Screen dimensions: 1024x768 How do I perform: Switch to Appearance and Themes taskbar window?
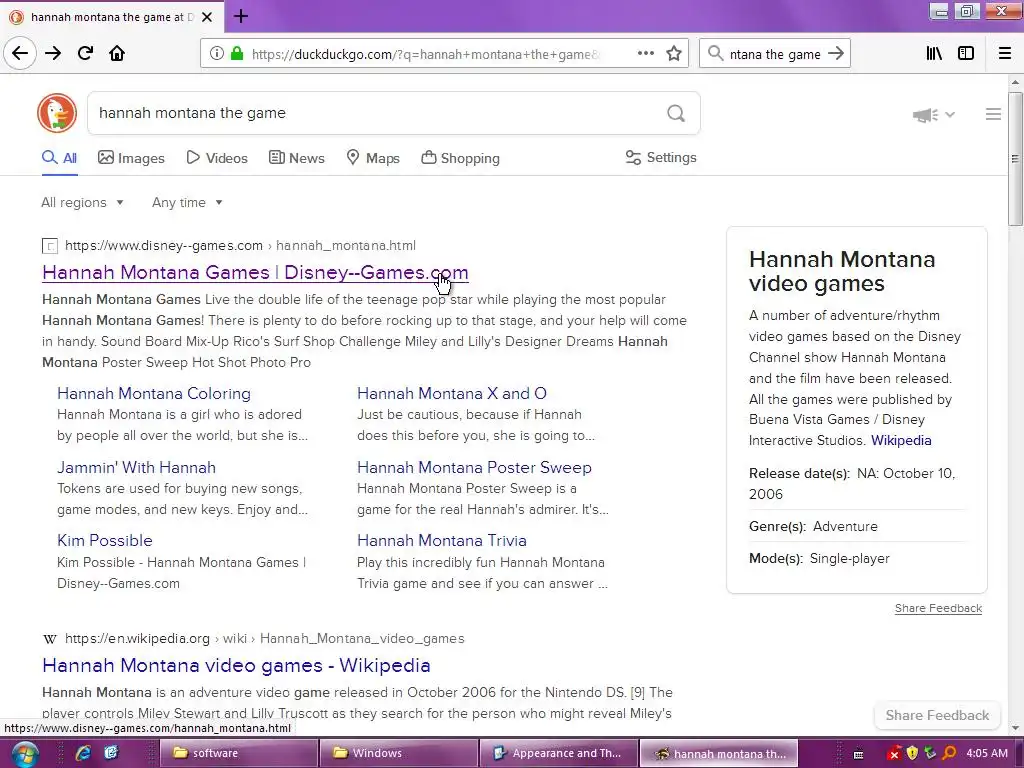(x=559, y=754)
